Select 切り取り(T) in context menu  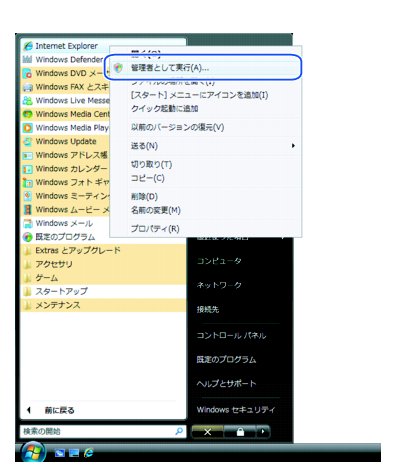206,165
